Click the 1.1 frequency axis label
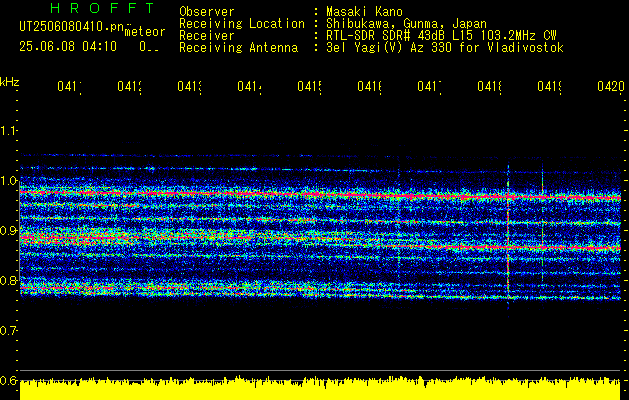Viewport: 629px width, 400px height. pos(8,131)
